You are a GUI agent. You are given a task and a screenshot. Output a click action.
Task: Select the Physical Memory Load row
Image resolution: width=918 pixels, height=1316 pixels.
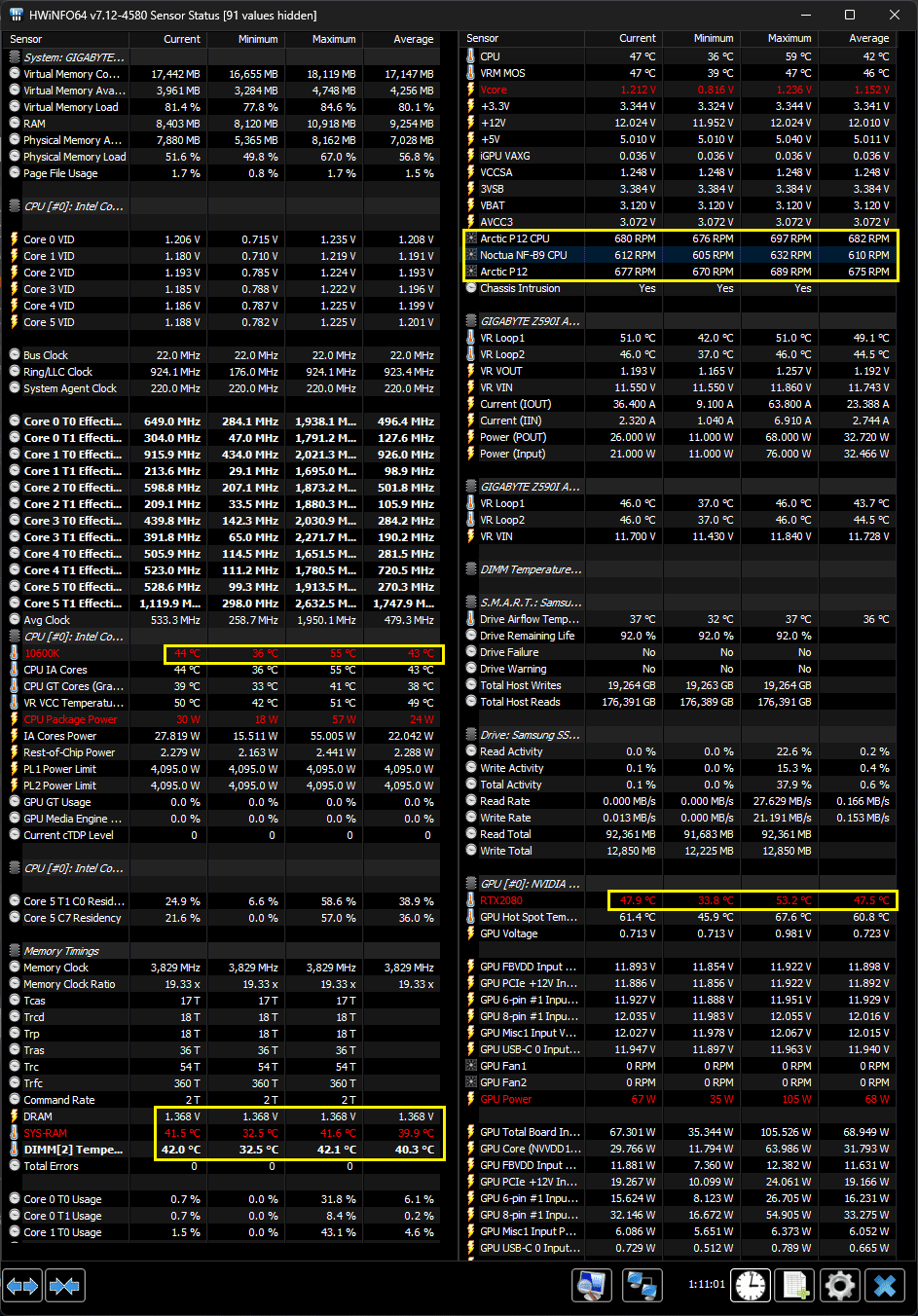224,157
